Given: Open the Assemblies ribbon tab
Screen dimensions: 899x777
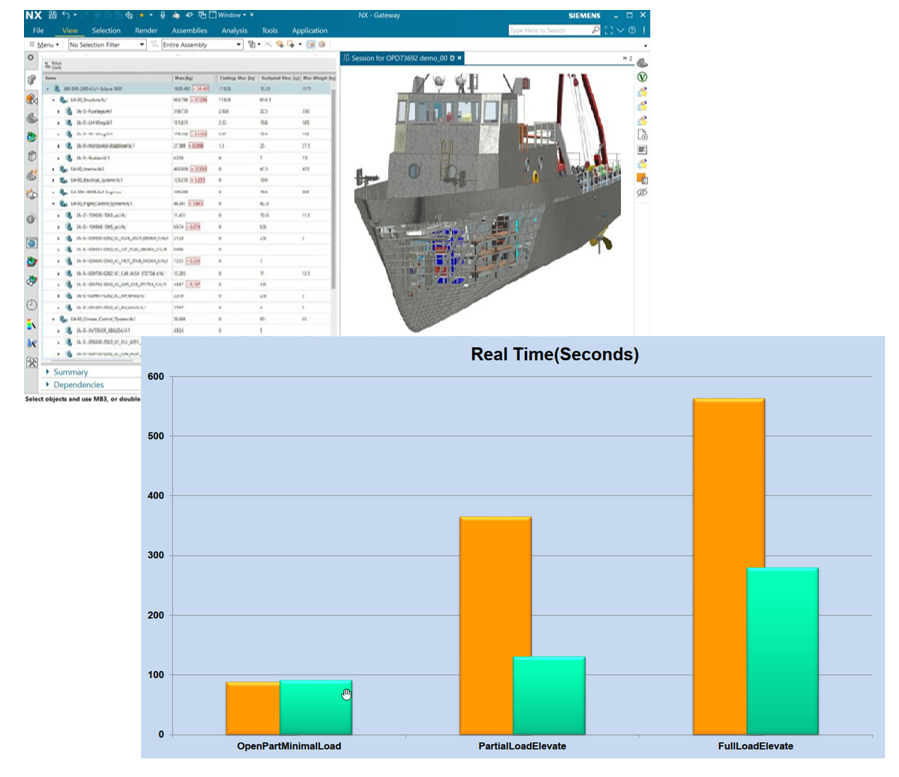Looking at the screenshot, I should point(189,31).
